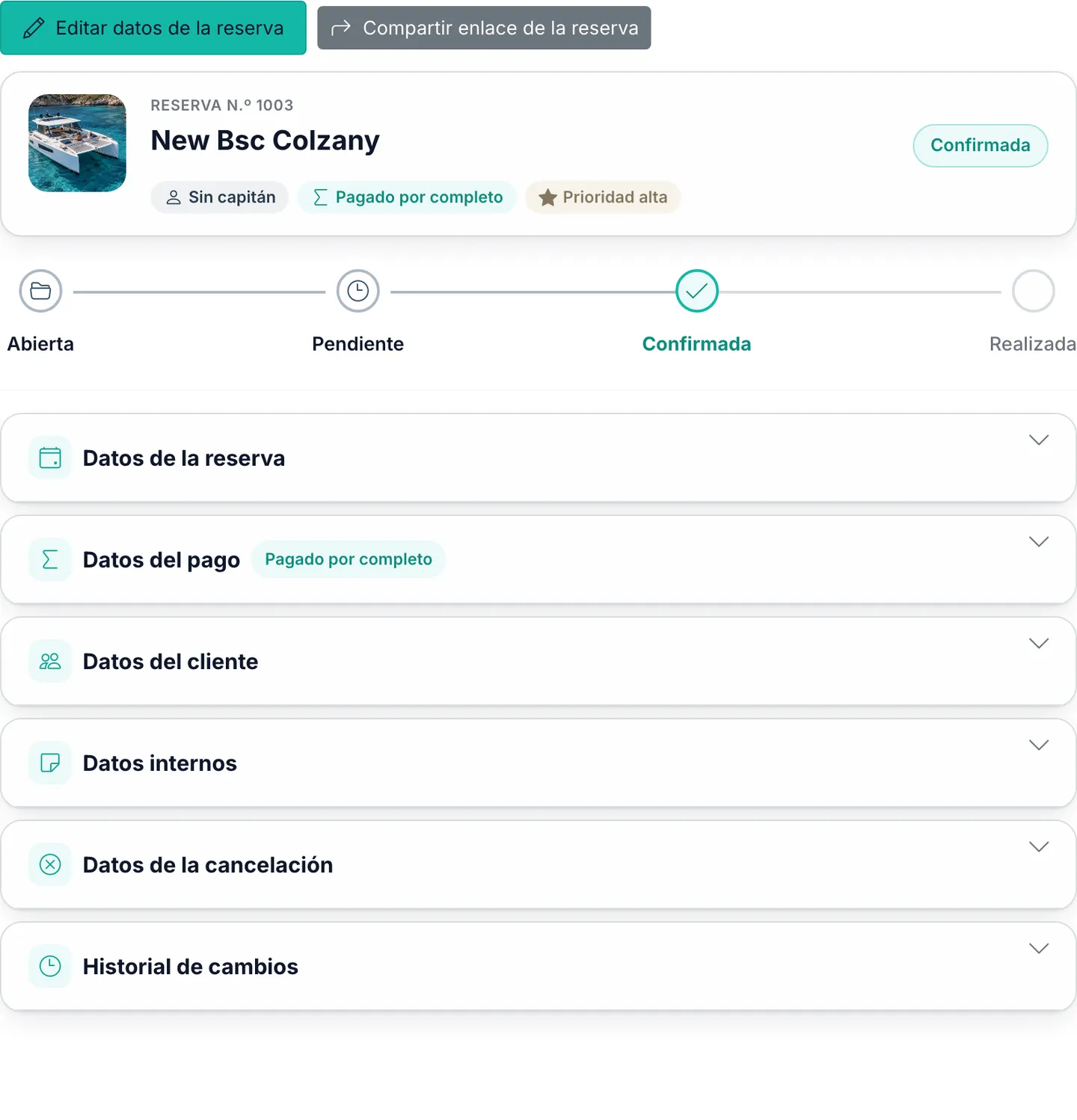The image size is (1077, 1120).
Task: Expand the Datos del pago chevron
Action: coord(1039,541)
